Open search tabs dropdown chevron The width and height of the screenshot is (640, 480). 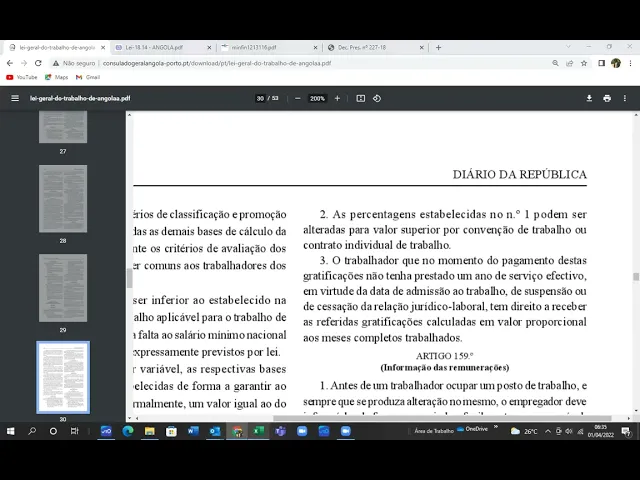(x=568, y=47)
